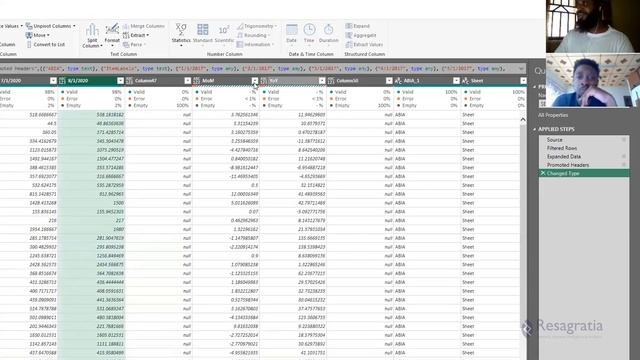The height and width of the screenshot is (360, 640).
Task: Click the top presenter webcam thumbnail
Action: coord(593,26)
